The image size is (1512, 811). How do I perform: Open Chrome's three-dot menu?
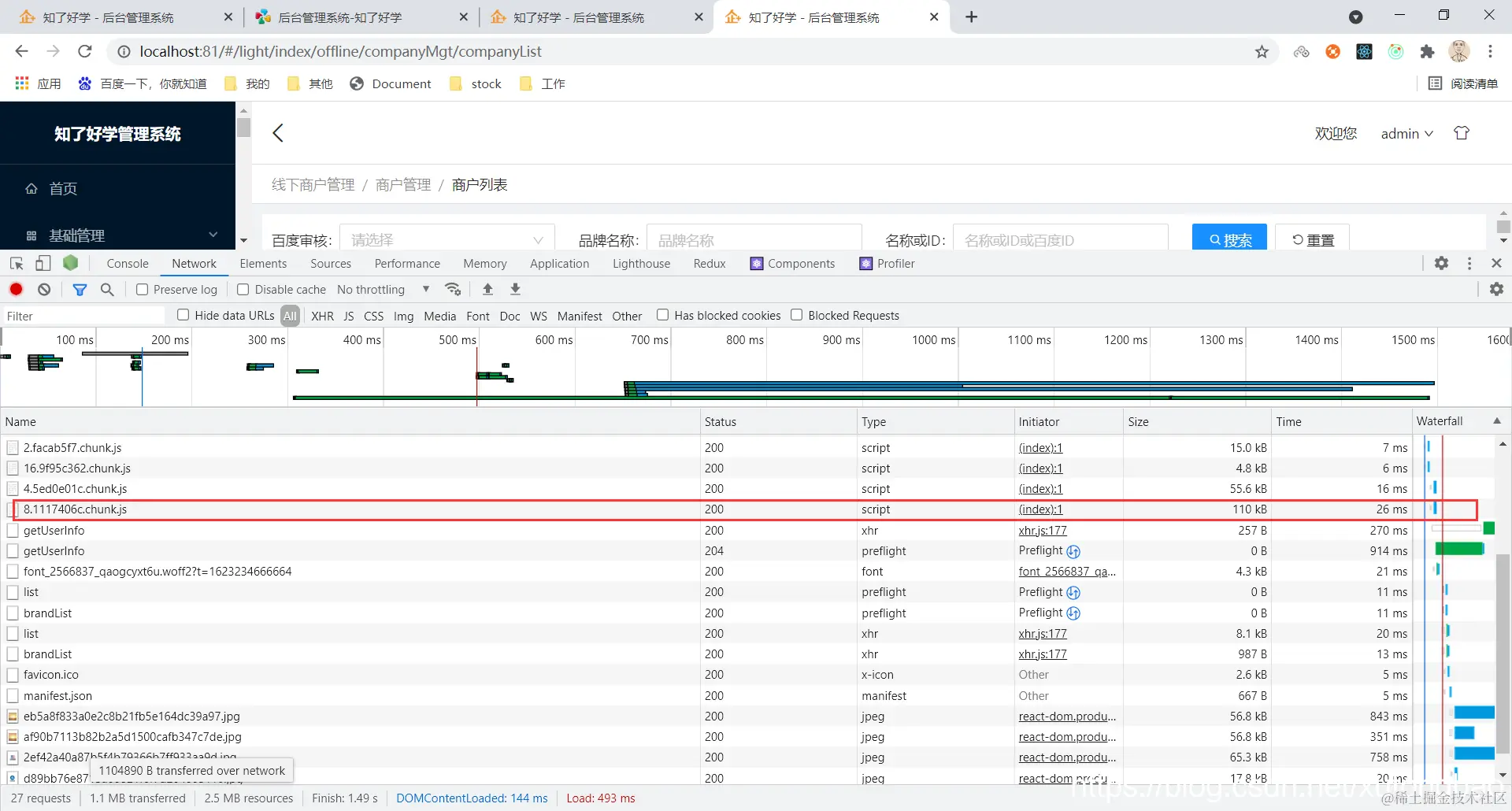tap(1490, 51)
